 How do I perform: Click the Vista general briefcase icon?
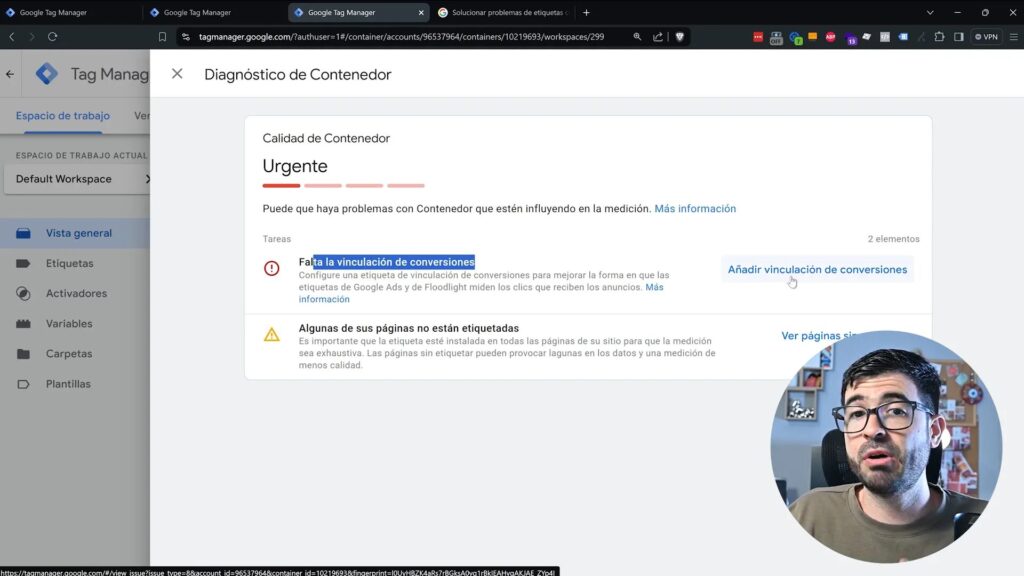click(23, 233)
